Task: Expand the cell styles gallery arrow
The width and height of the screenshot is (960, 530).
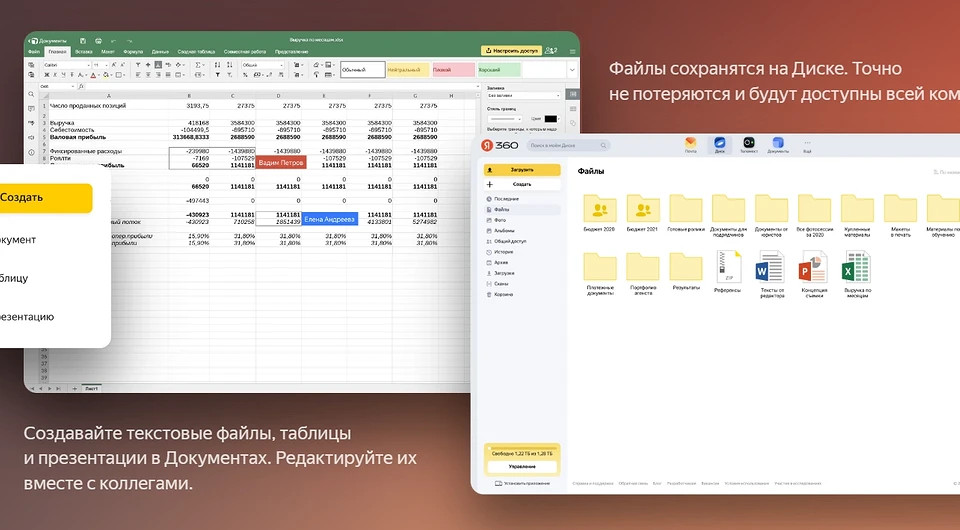Action: [x=573, y=70]
